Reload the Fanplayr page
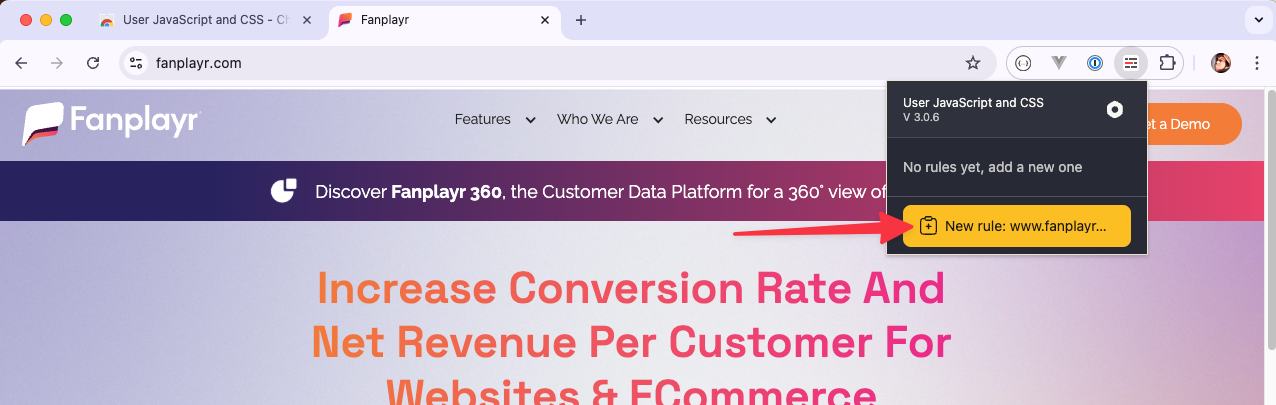 [93, 63]
